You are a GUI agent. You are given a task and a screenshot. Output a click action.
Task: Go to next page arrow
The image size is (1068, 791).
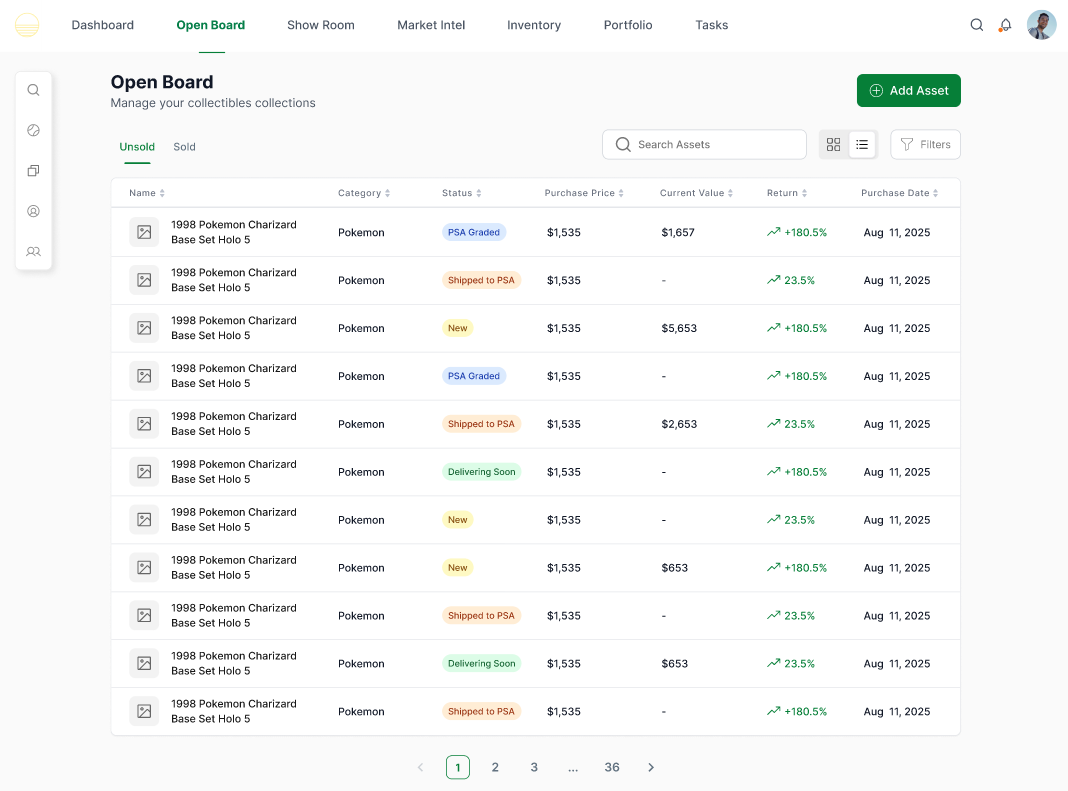(x=650, y=767)
